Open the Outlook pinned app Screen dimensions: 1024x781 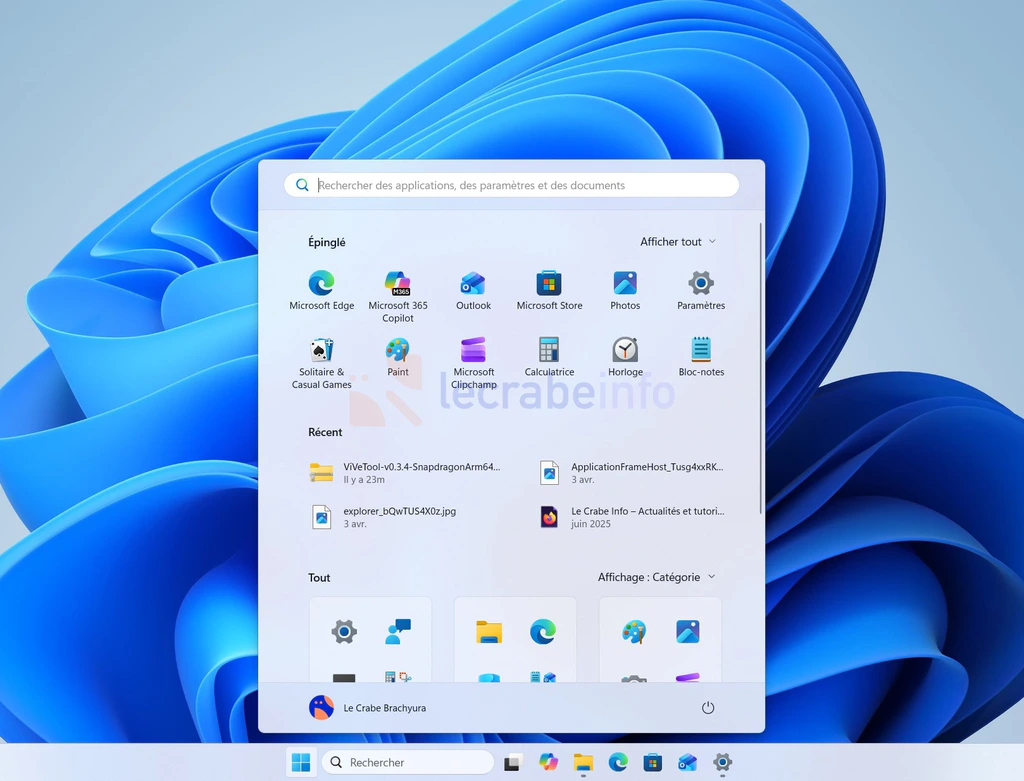tap(473, 291)
